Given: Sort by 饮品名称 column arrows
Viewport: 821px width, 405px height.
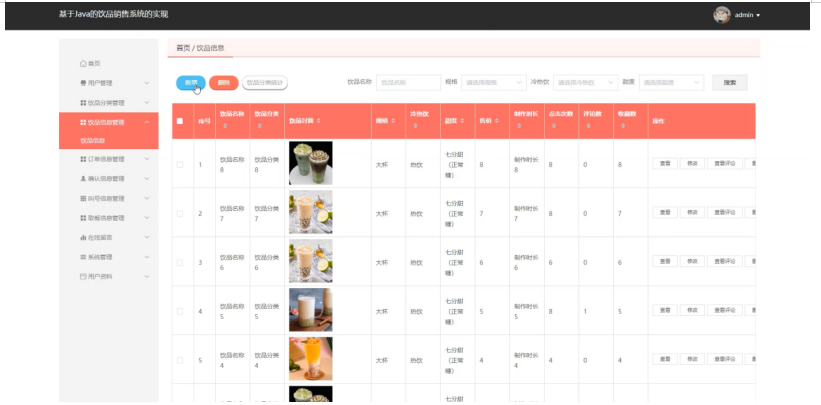Looking at the screenshot, I should click(225, 126).
